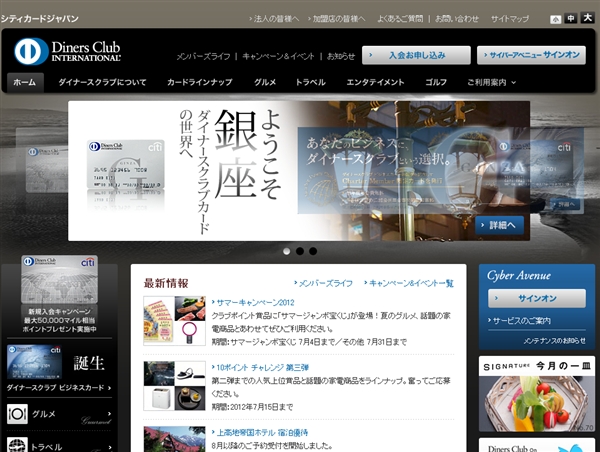This screenshot has height=452, width=600.
Task: Click シティカードジャパン title text
Action: (x=39, y=19)
